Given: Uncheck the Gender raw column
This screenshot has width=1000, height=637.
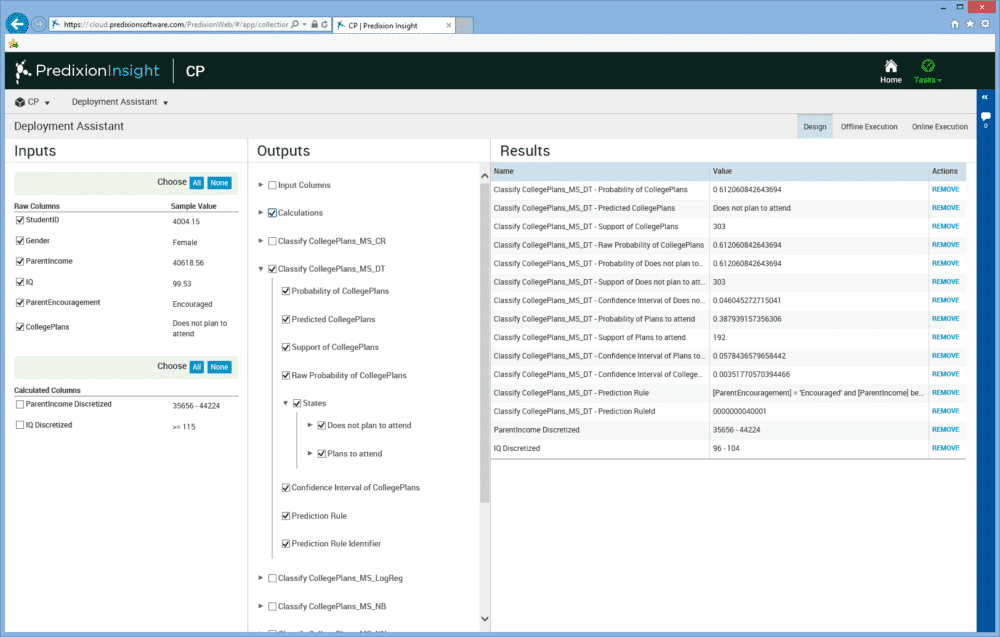Looking at the screenshot, I should click(x=20, y=241).
